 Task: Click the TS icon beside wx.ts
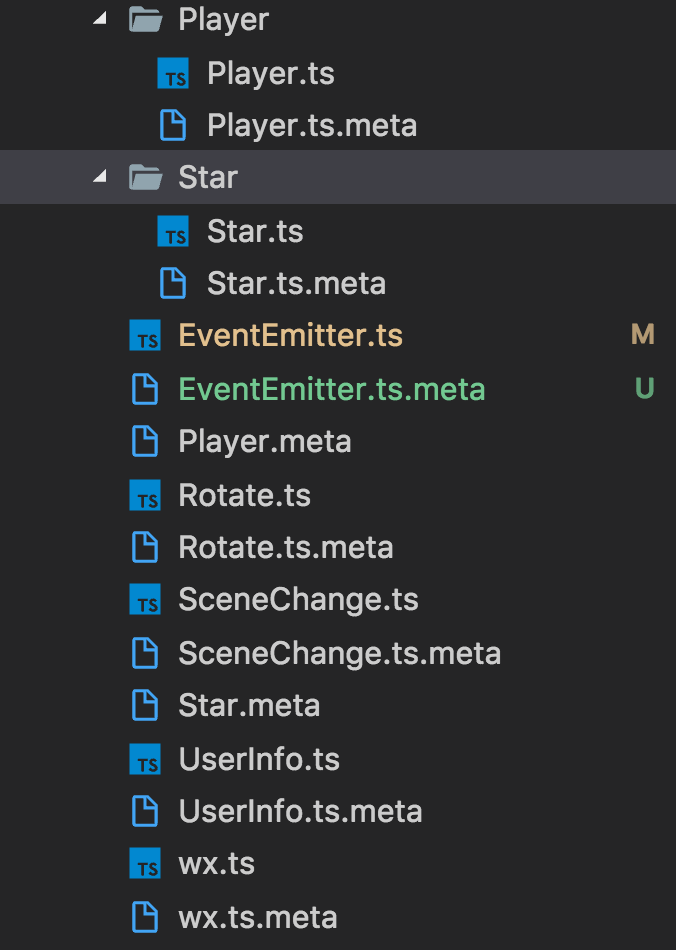coord(146,864)
